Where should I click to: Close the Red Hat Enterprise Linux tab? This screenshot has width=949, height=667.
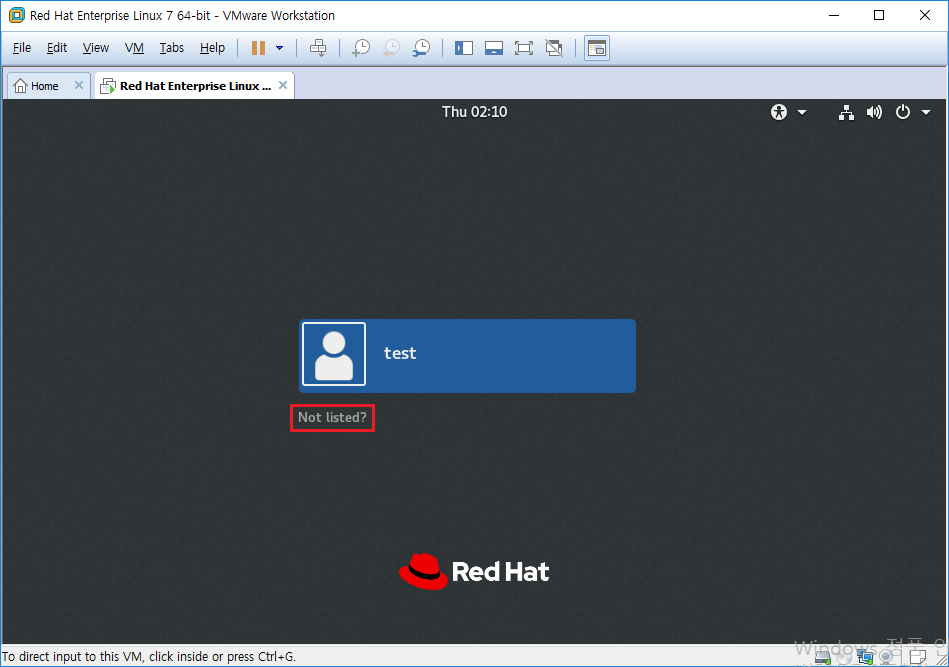pyautogui.click(x=283, y=85)
